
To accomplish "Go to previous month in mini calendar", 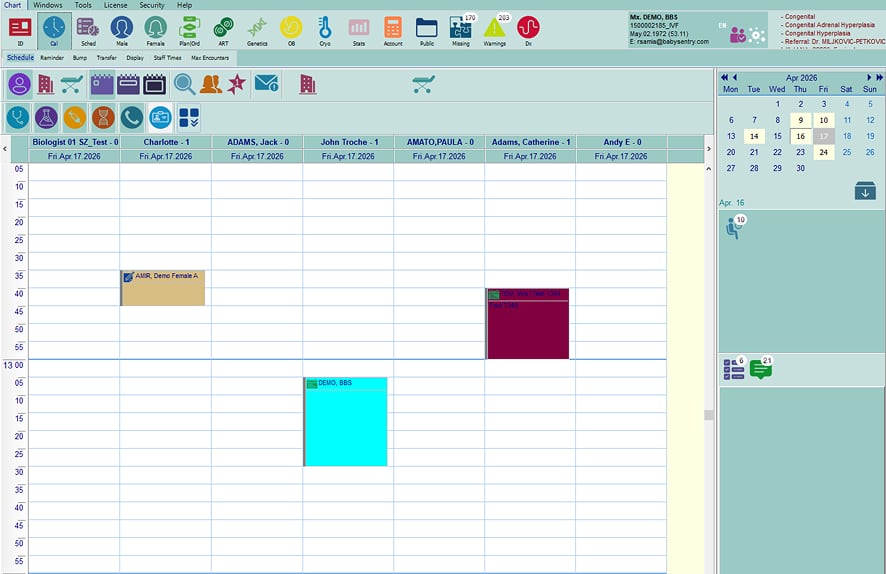I will (735, 77).
